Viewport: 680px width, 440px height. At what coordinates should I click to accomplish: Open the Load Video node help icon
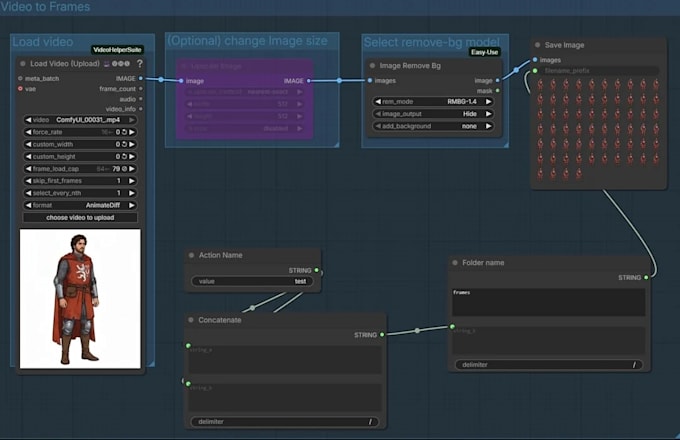[140, 64]
